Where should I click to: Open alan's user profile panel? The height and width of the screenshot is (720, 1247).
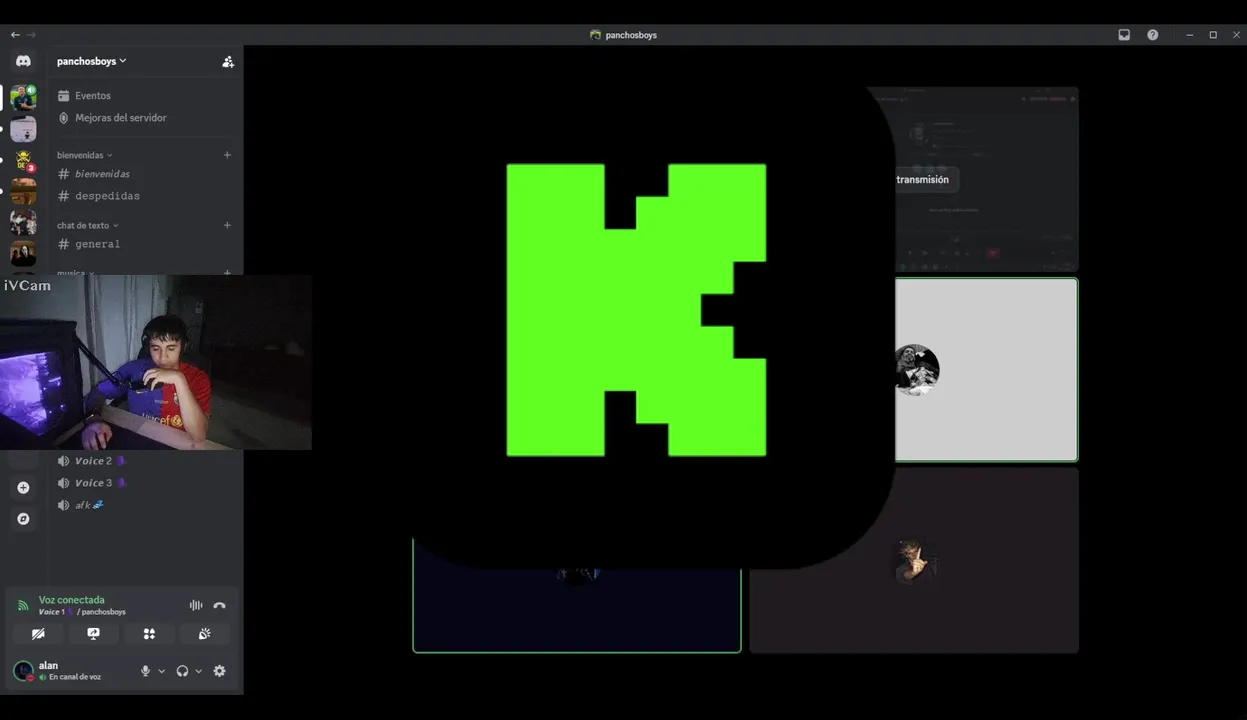coord(70,671)
